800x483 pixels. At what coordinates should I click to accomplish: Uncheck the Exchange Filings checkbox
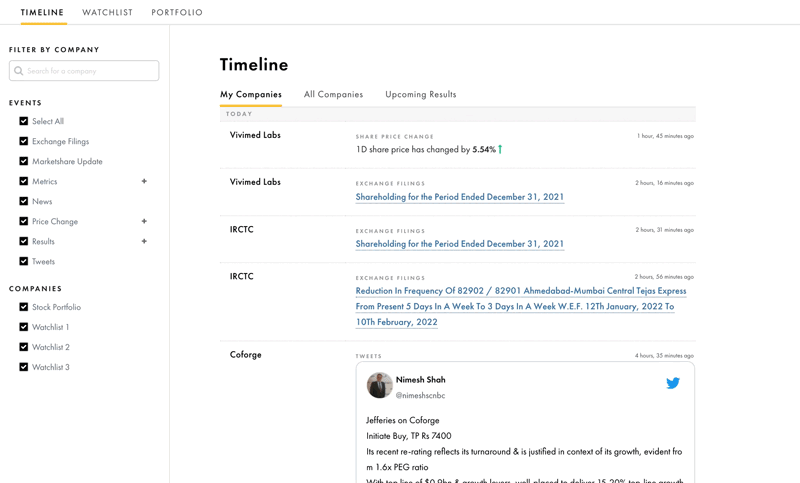(x=23, y=141)
